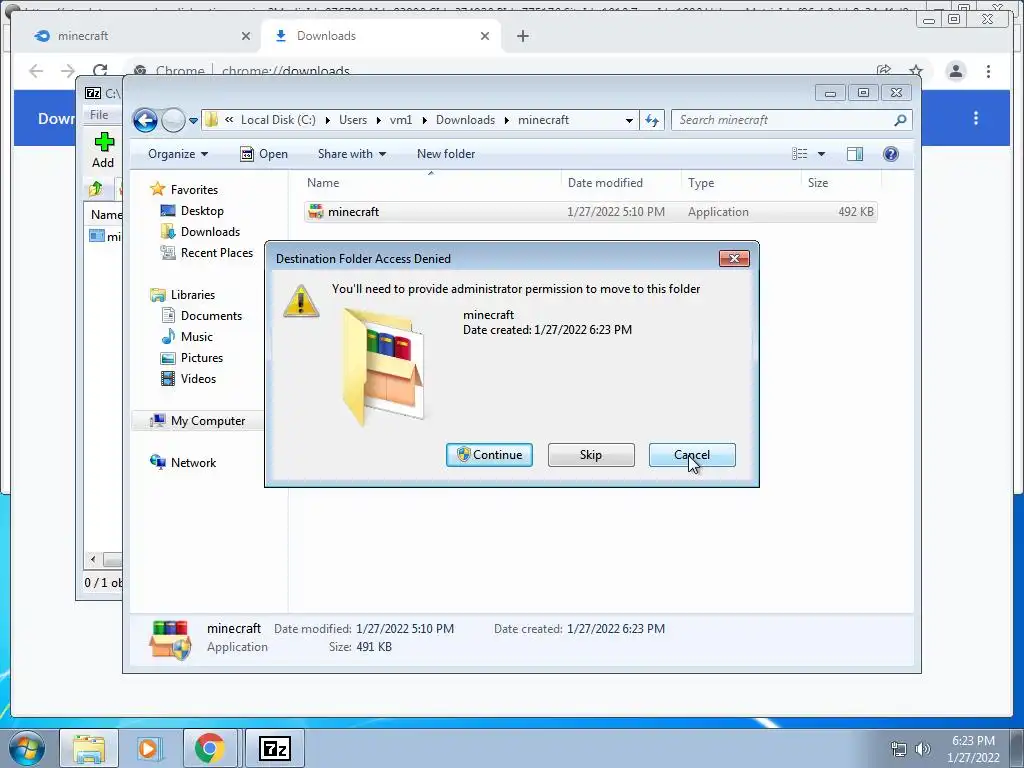Open recent pages dropdown in Explorer
This screenshot has height=768, width=1024.
pos(193,121)
